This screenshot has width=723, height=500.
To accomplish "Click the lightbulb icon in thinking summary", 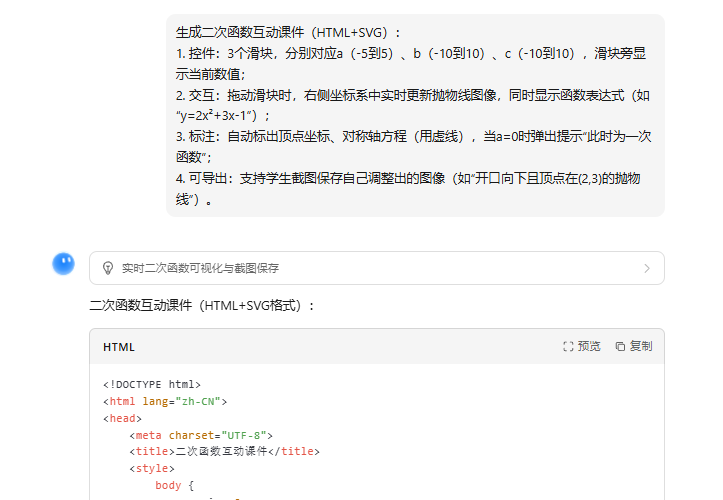I will (108, 268).
